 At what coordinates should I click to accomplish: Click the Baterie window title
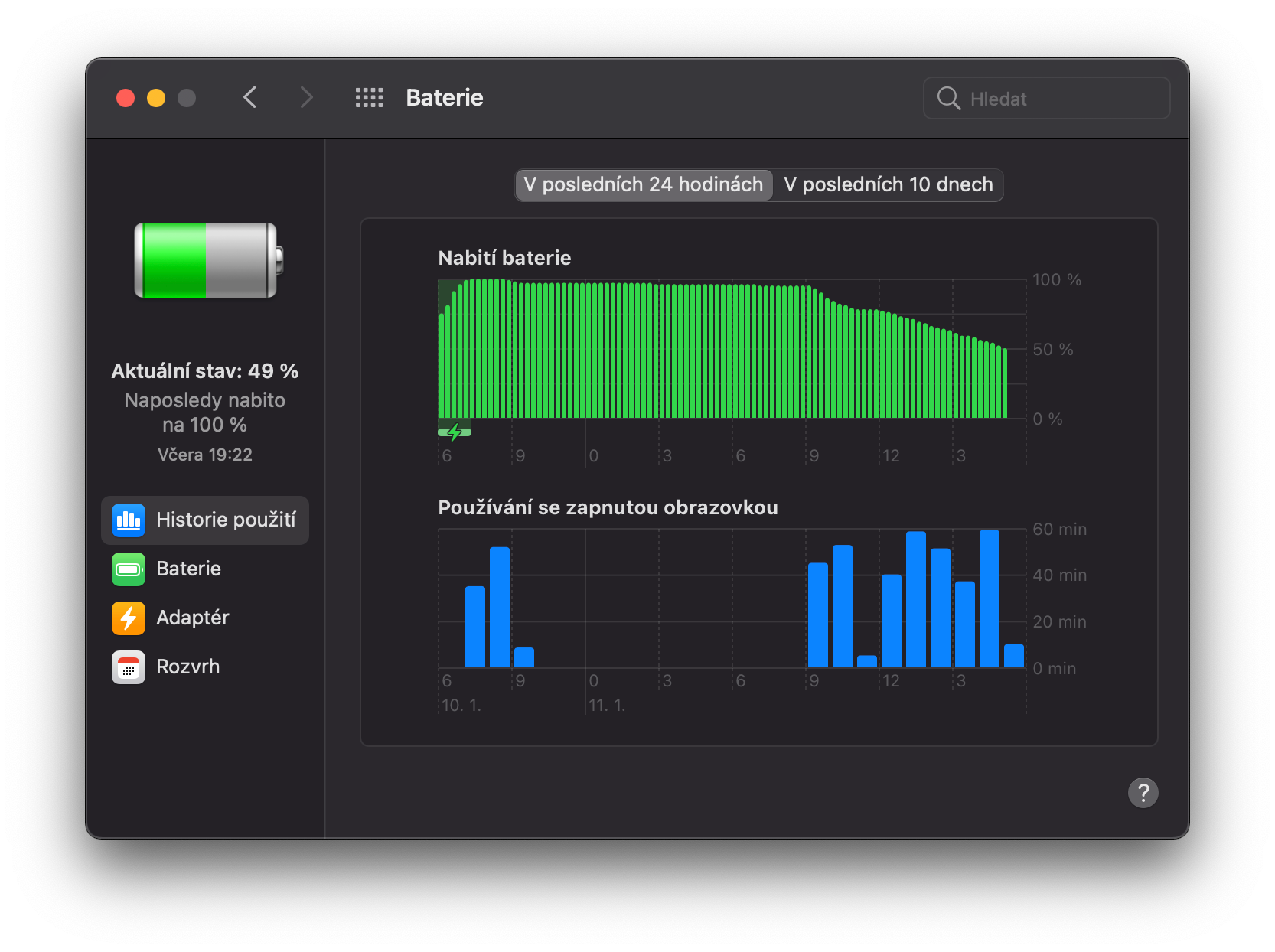(x=445, y=98)
